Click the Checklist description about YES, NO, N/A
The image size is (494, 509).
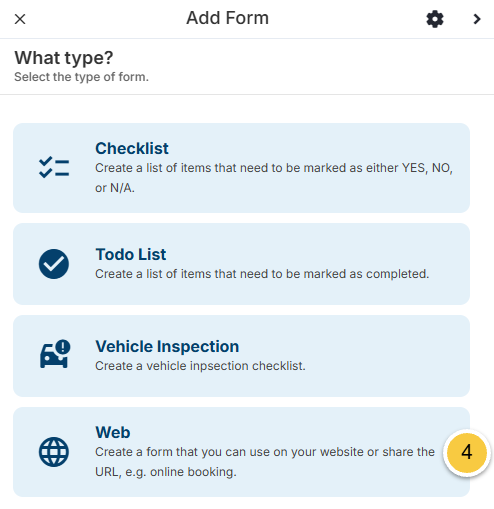274,178
